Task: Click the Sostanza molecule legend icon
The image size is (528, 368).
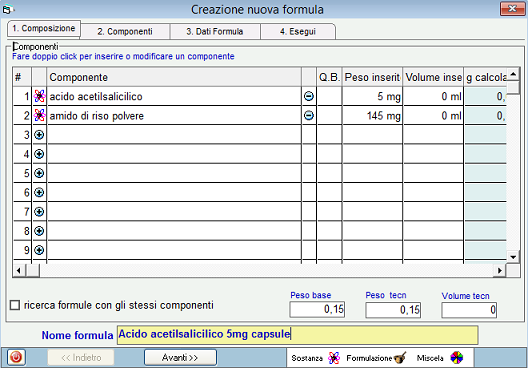Action: click(x=334, y=358)
